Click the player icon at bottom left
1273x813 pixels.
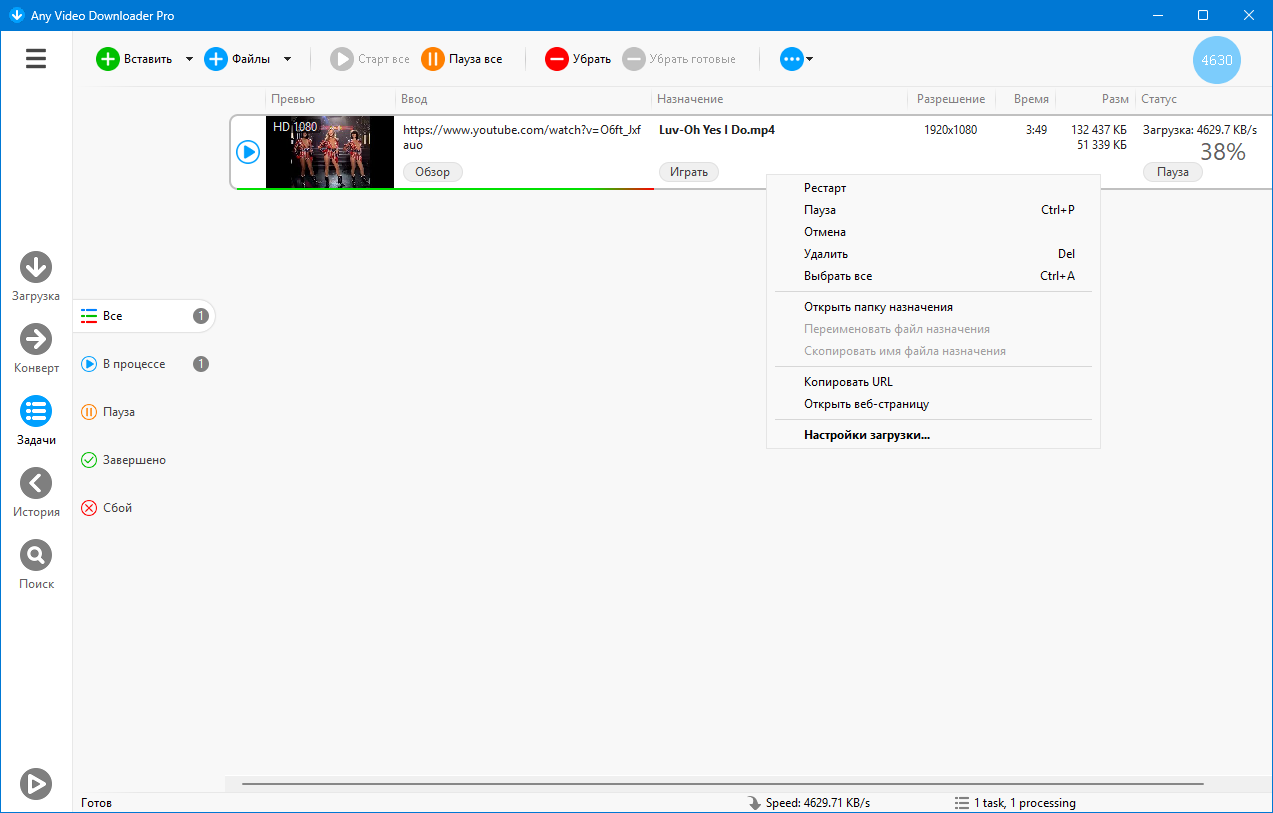[x=36, y=784]
